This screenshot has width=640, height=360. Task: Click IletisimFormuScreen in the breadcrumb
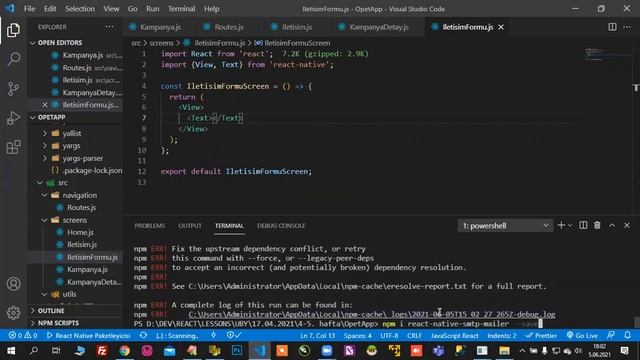[x=297, y=43]
